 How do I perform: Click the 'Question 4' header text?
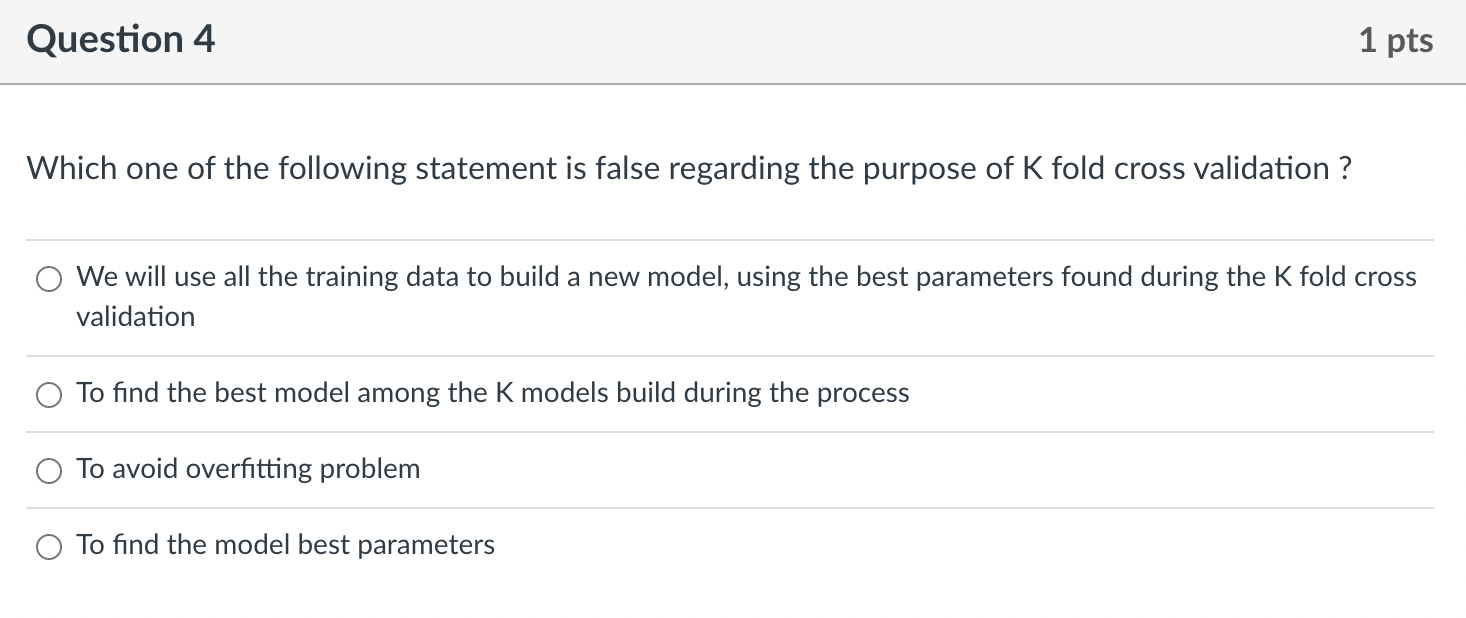pos(120,39)
